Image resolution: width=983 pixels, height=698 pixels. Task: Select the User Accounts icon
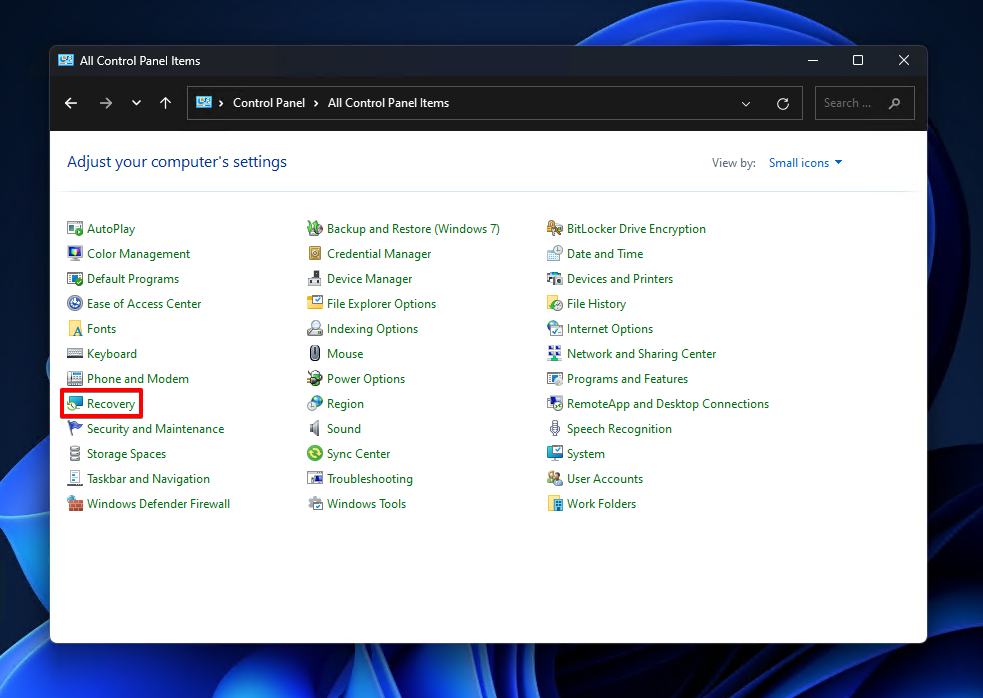click(x=555, y=479)
